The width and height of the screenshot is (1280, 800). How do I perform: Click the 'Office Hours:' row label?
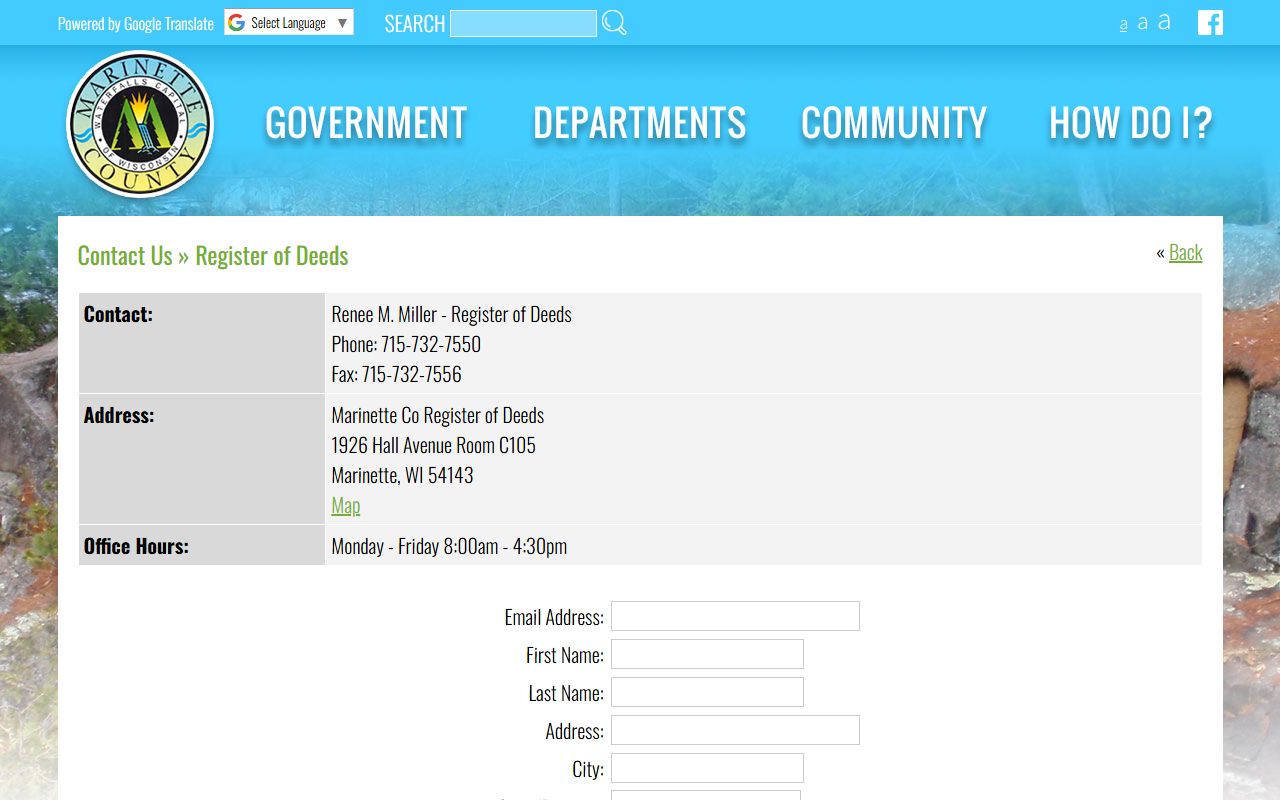click(x=136, y=546)
